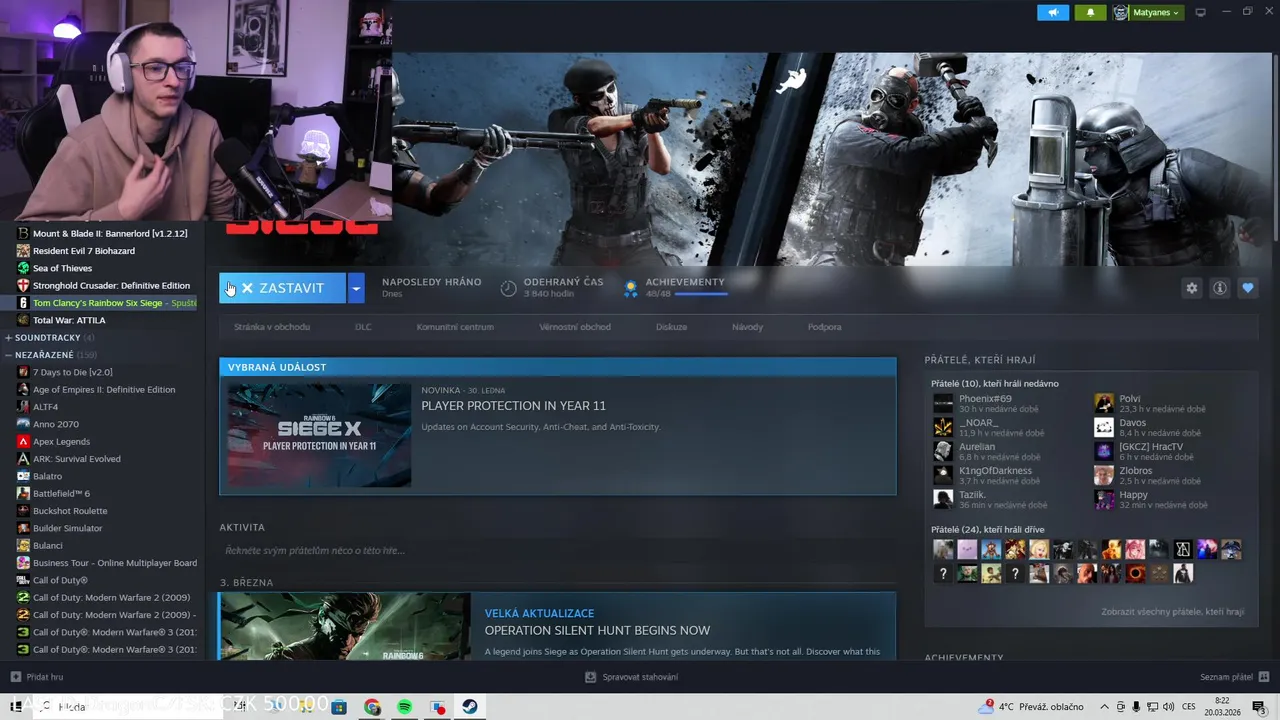Click friend name [GKCZ] HracTV
1280x720 pixels.
point(1151,447)
